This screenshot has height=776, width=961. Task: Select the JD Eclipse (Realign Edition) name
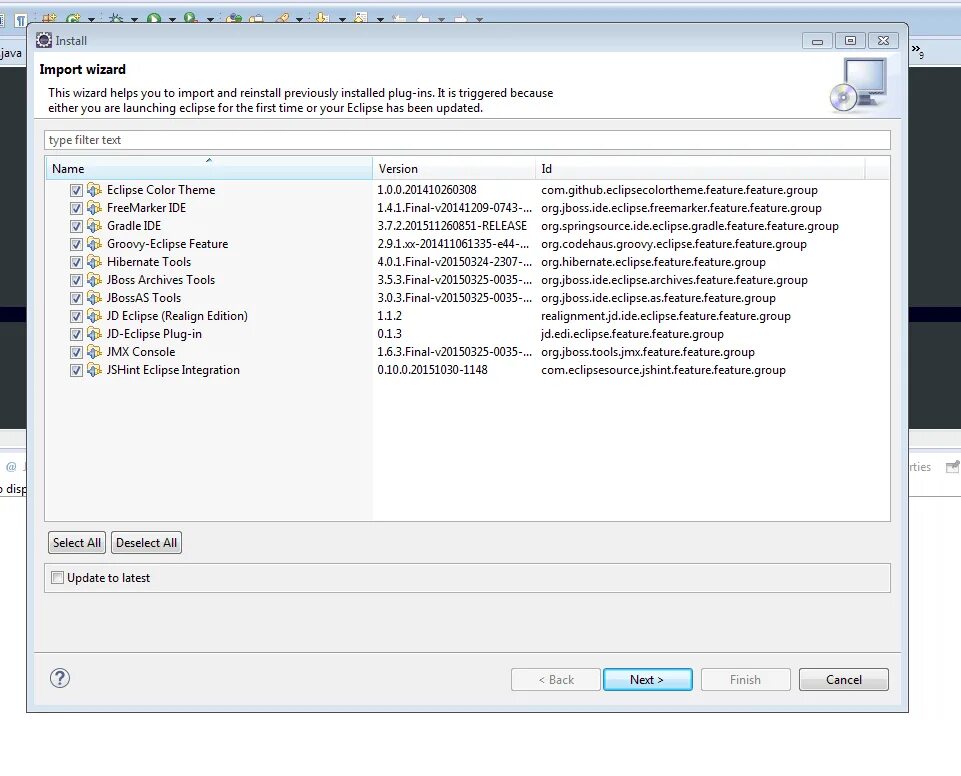tap(177, 316)
